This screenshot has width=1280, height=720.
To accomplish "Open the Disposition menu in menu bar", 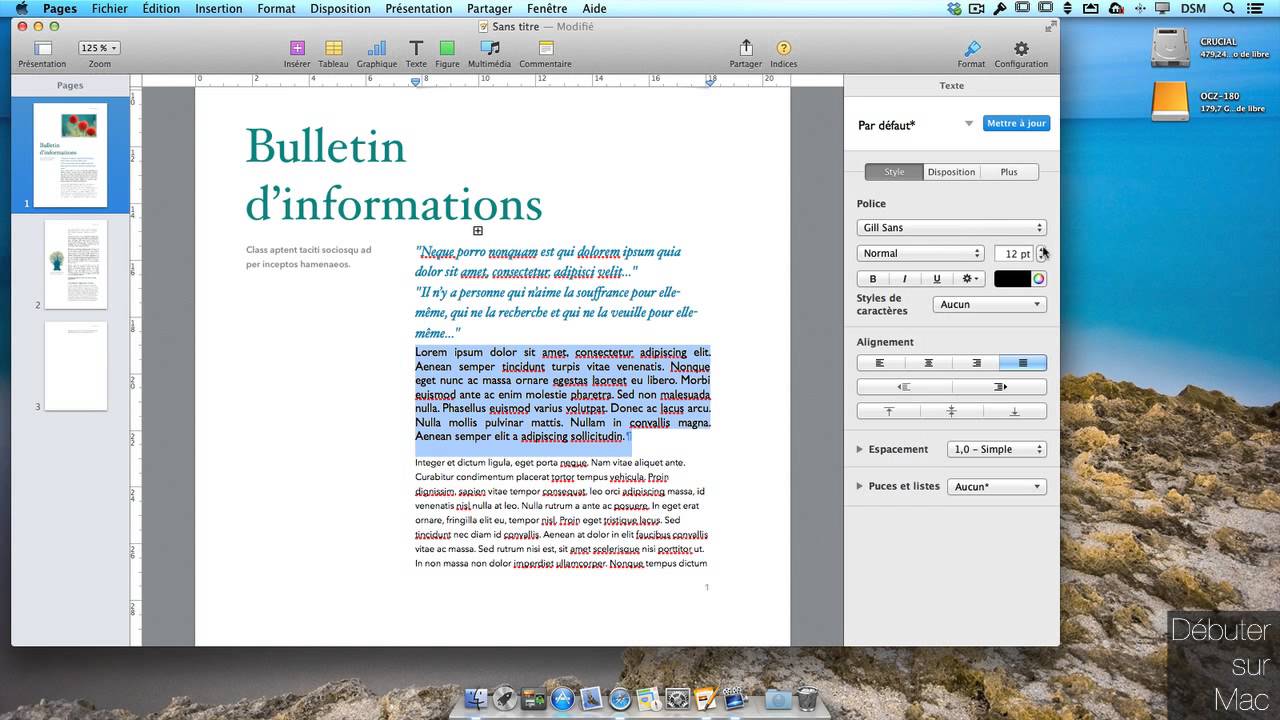I will coord(340,8).
